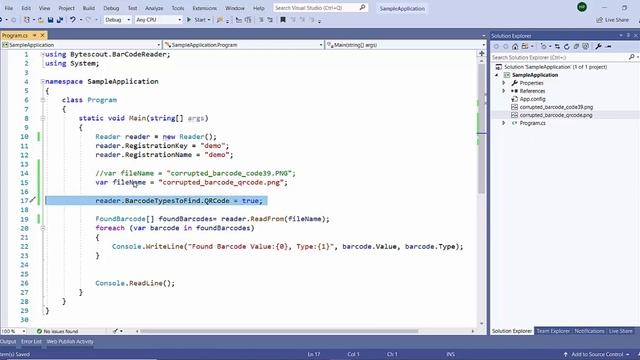Open the SampleApplication project navigation dropdown
The height and width of the screenshot is (360, 640).
[x=81, y=45]
